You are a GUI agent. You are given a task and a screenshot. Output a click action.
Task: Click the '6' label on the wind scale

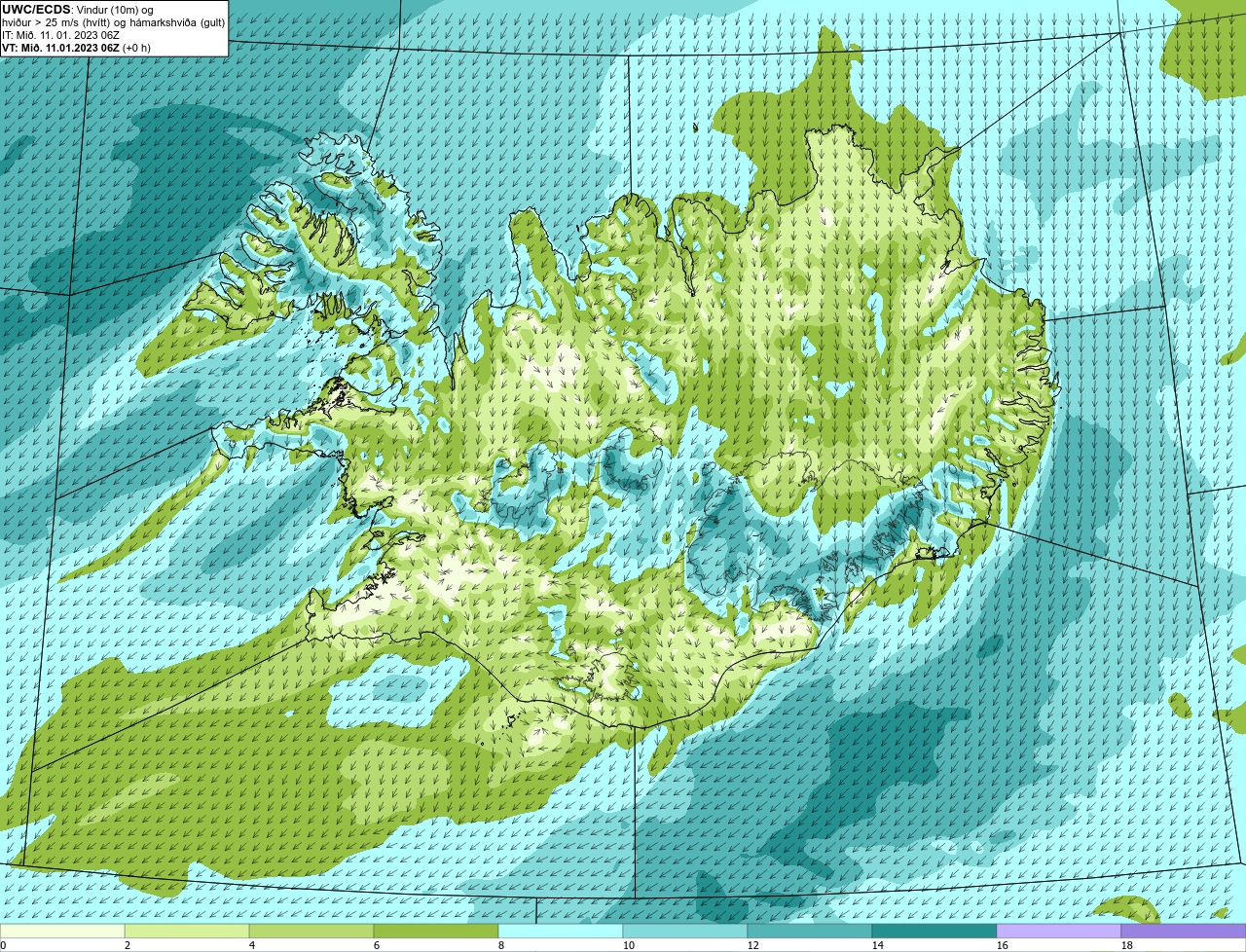tap(377, 945)
